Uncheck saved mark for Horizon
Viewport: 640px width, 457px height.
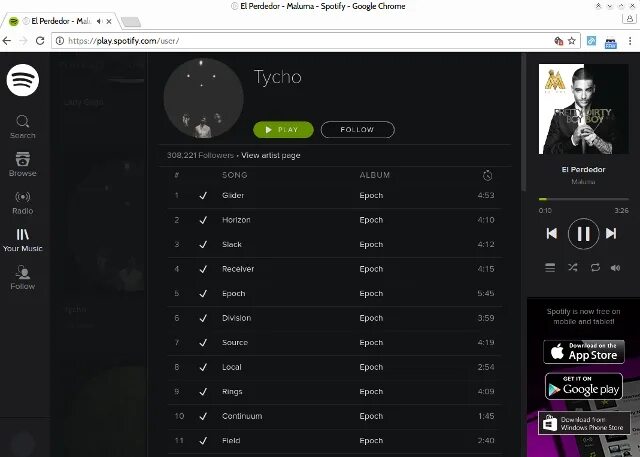203,220
